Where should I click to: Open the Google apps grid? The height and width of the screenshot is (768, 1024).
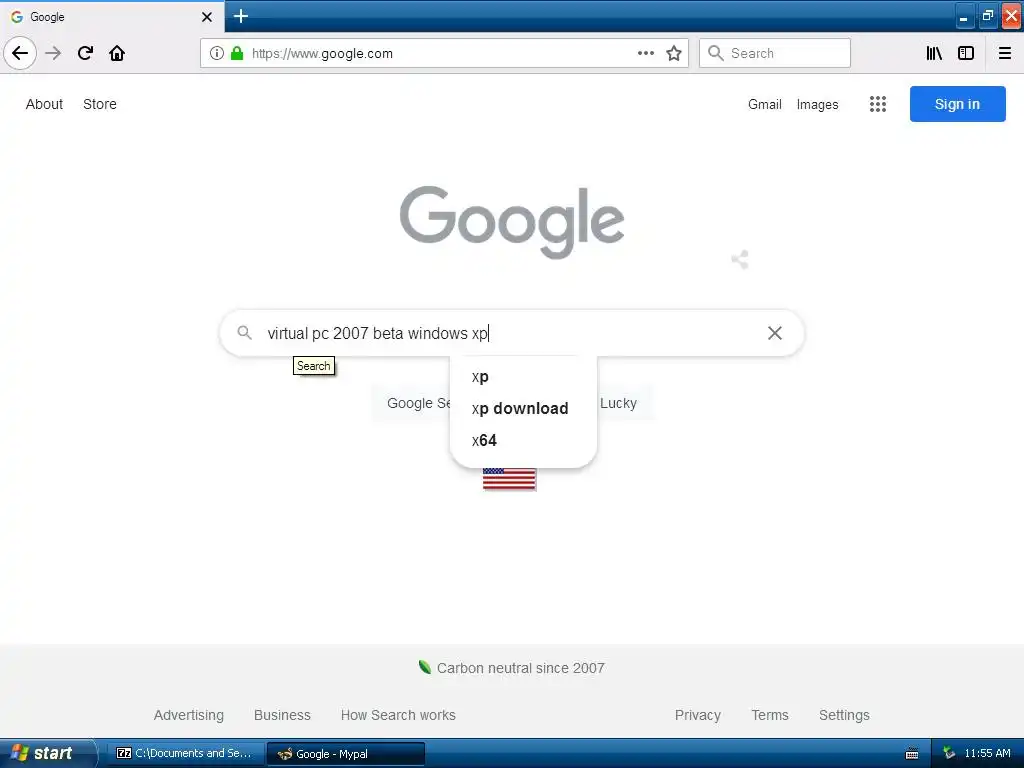pos(878,104)
